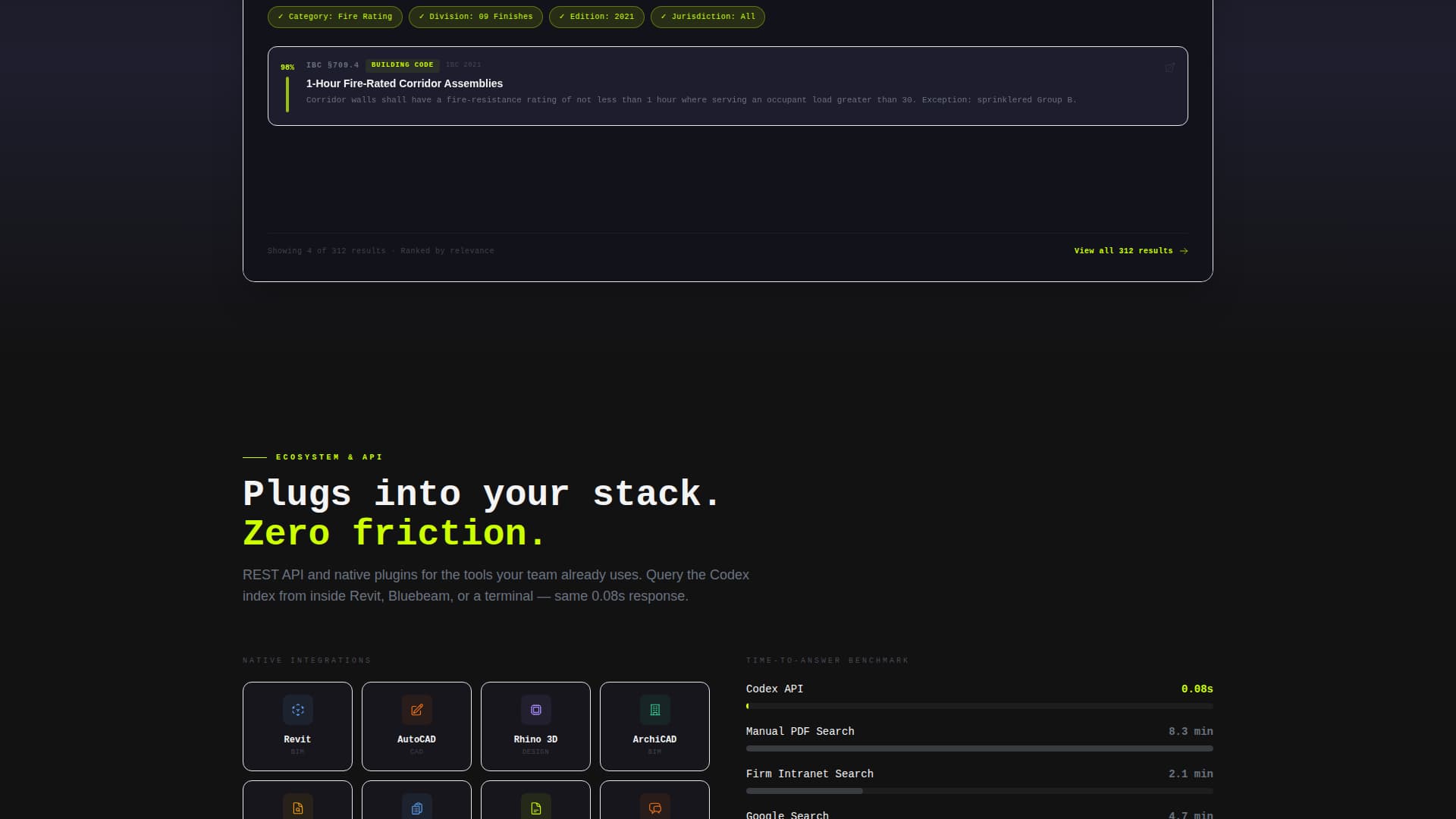
Task: Select the Zero friction. headline
Action: 394,533
